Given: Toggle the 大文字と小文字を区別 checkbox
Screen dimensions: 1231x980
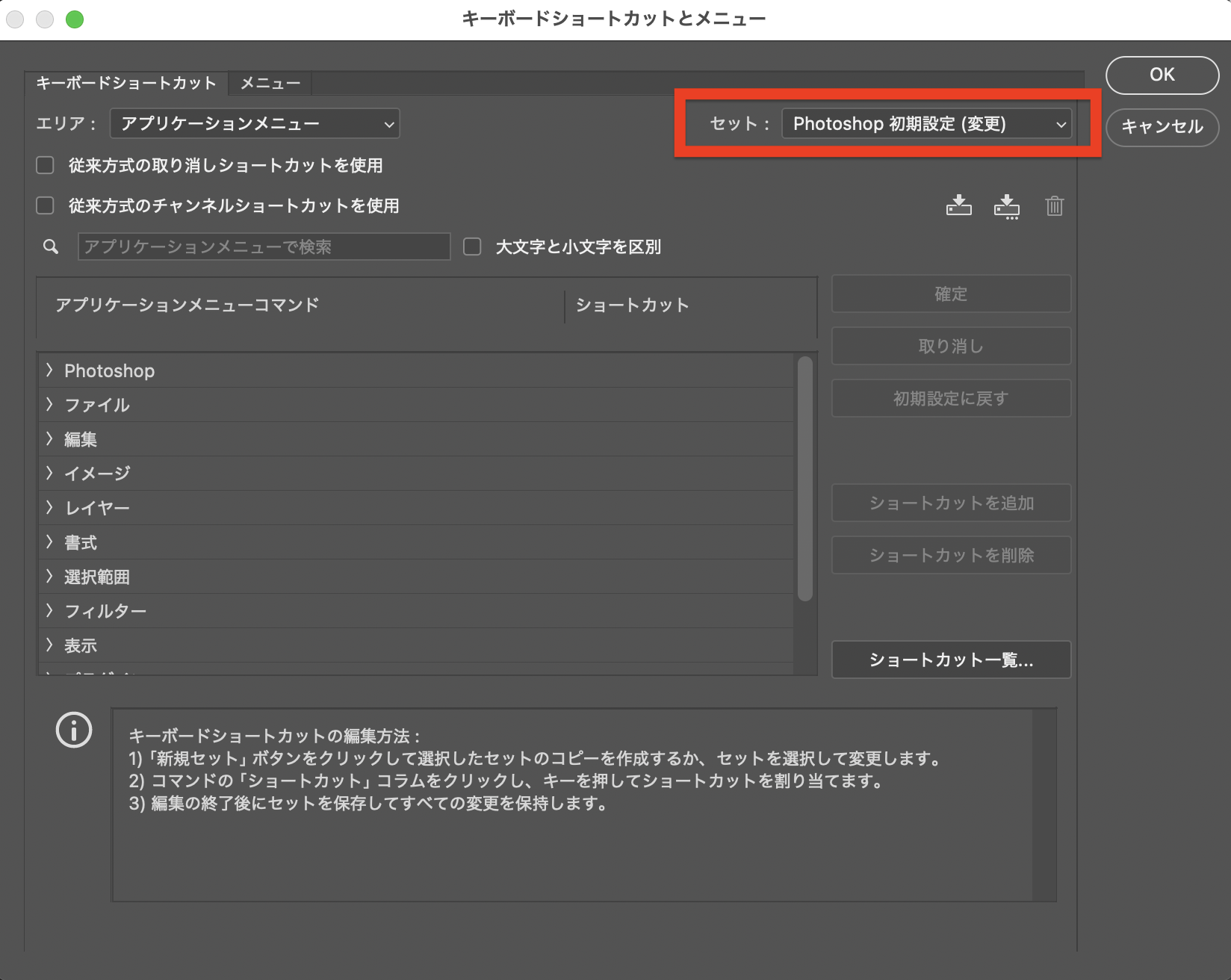Looking at the screenshot, I should coord(472,246).
